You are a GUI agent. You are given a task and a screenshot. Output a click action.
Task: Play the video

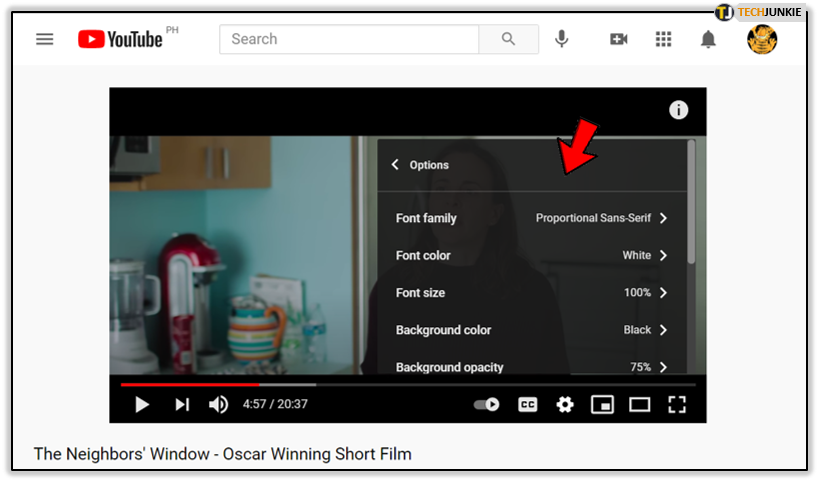point(141,404)
